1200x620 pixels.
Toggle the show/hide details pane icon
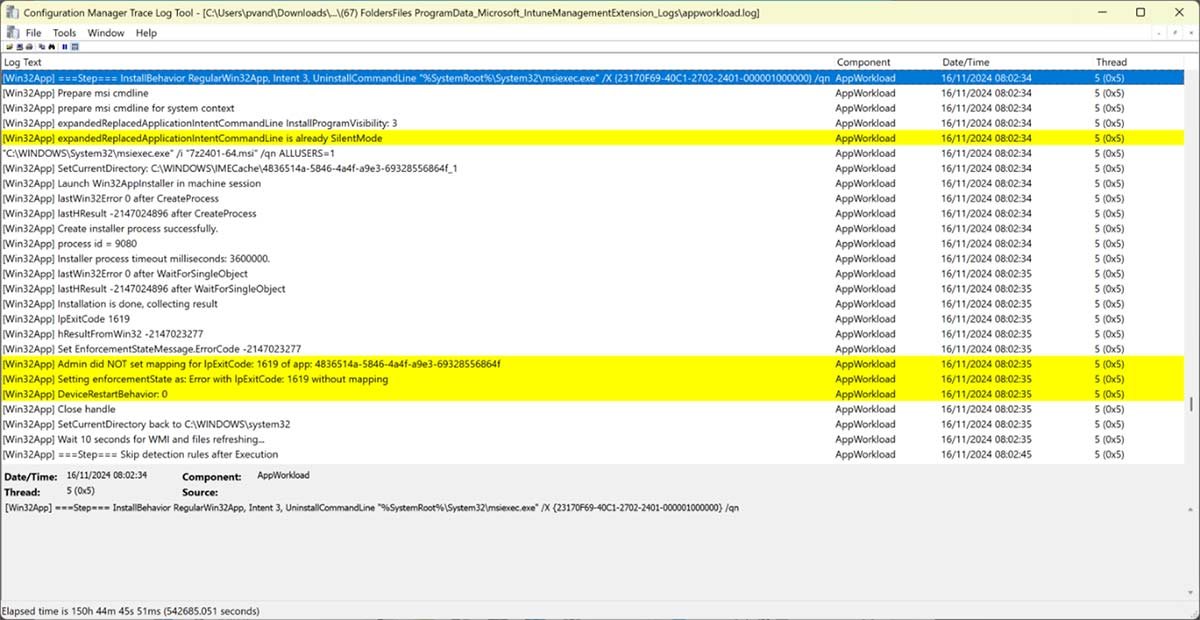(x=75, y=46)
